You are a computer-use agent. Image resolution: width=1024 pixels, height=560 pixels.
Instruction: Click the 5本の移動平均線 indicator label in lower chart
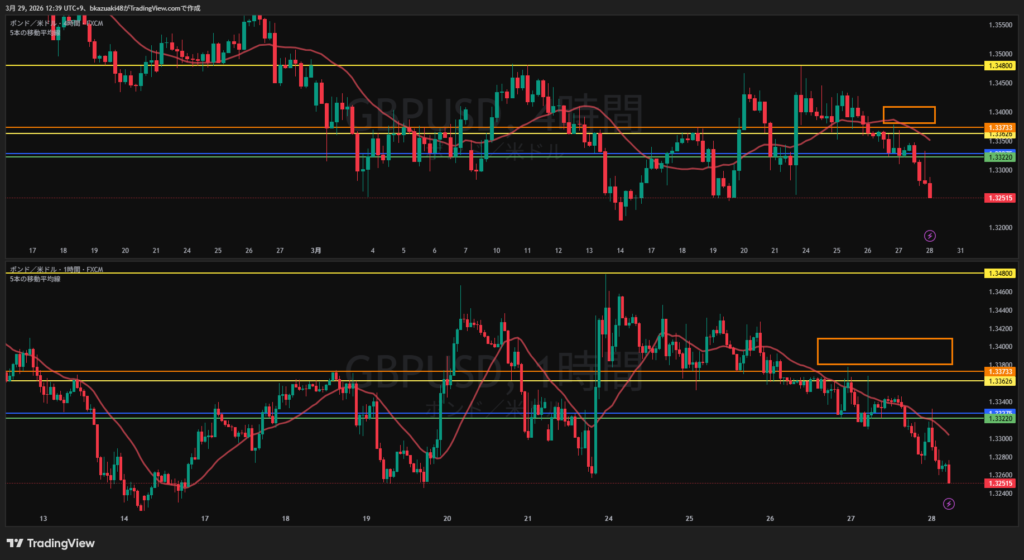pos(35,281)
